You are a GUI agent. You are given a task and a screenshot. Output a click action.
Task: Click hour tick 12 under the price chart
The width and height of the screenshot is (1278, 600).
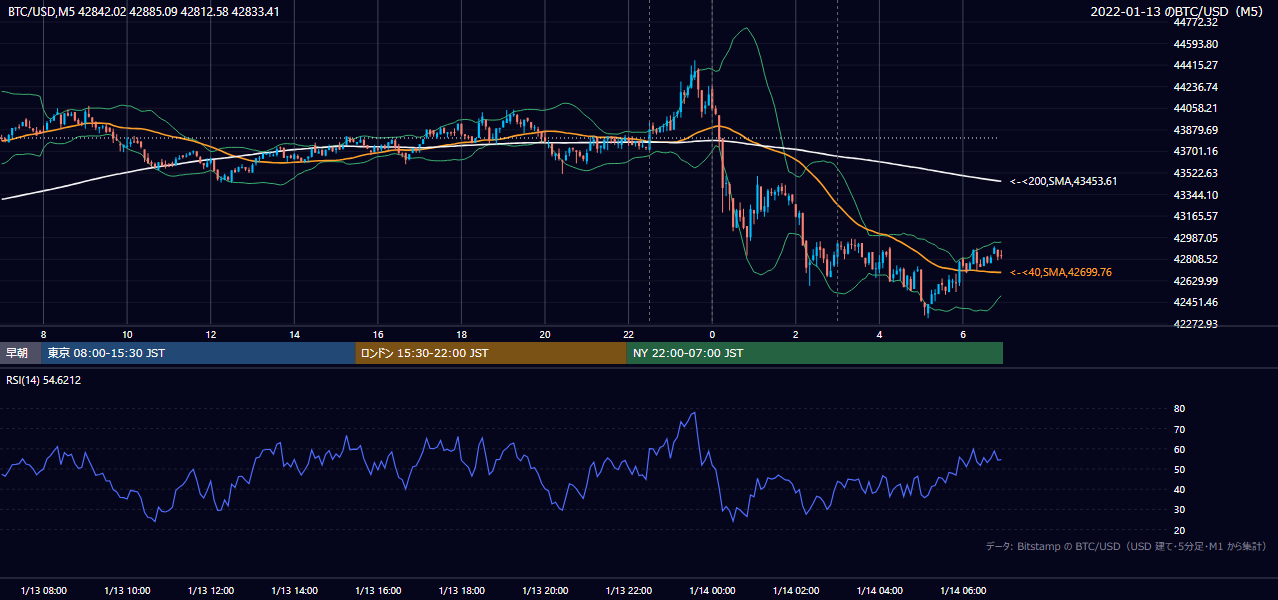[211, 334]
